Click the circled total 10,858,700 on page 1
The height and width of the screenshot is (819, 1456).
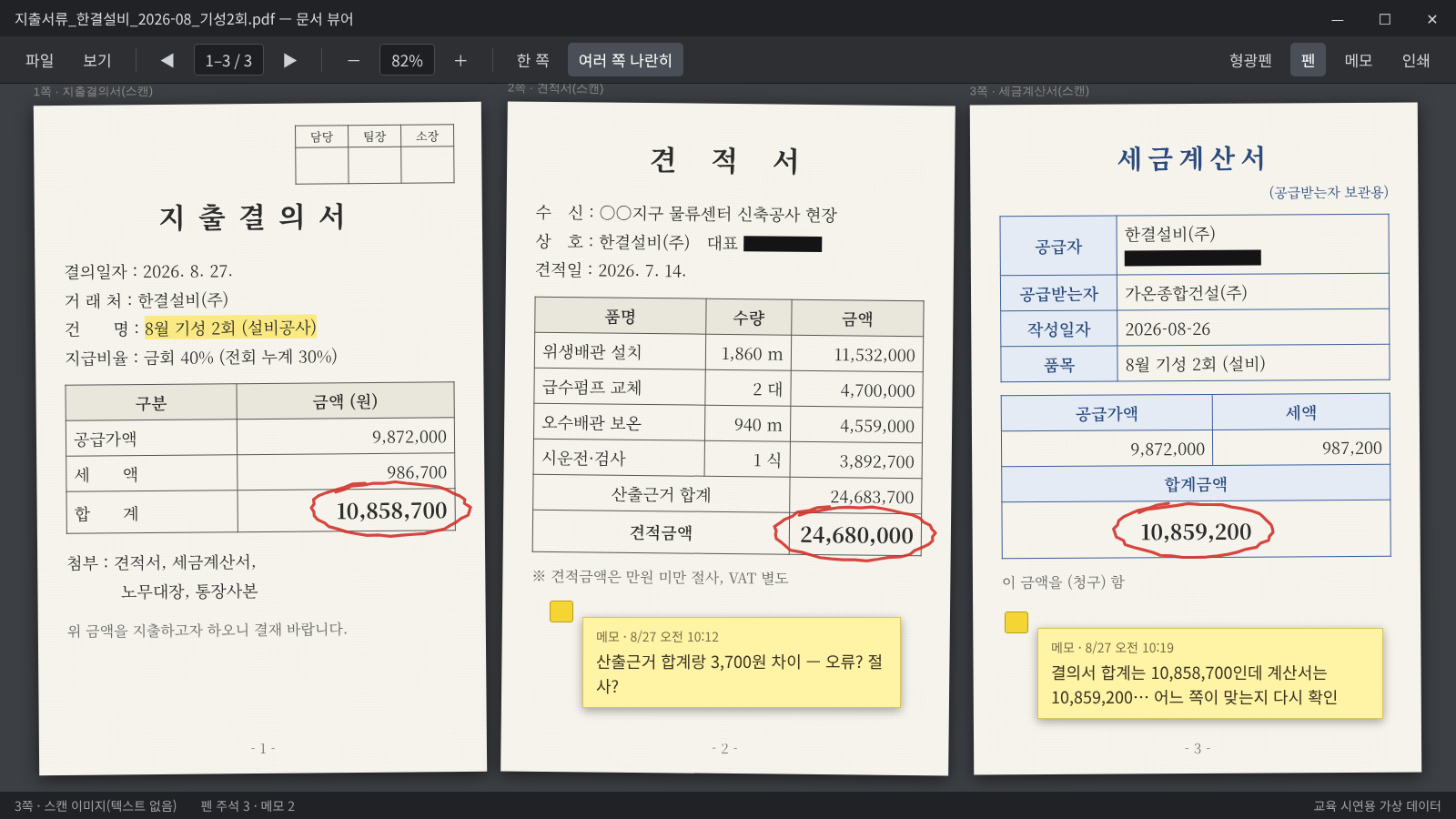tap(391, 511)
